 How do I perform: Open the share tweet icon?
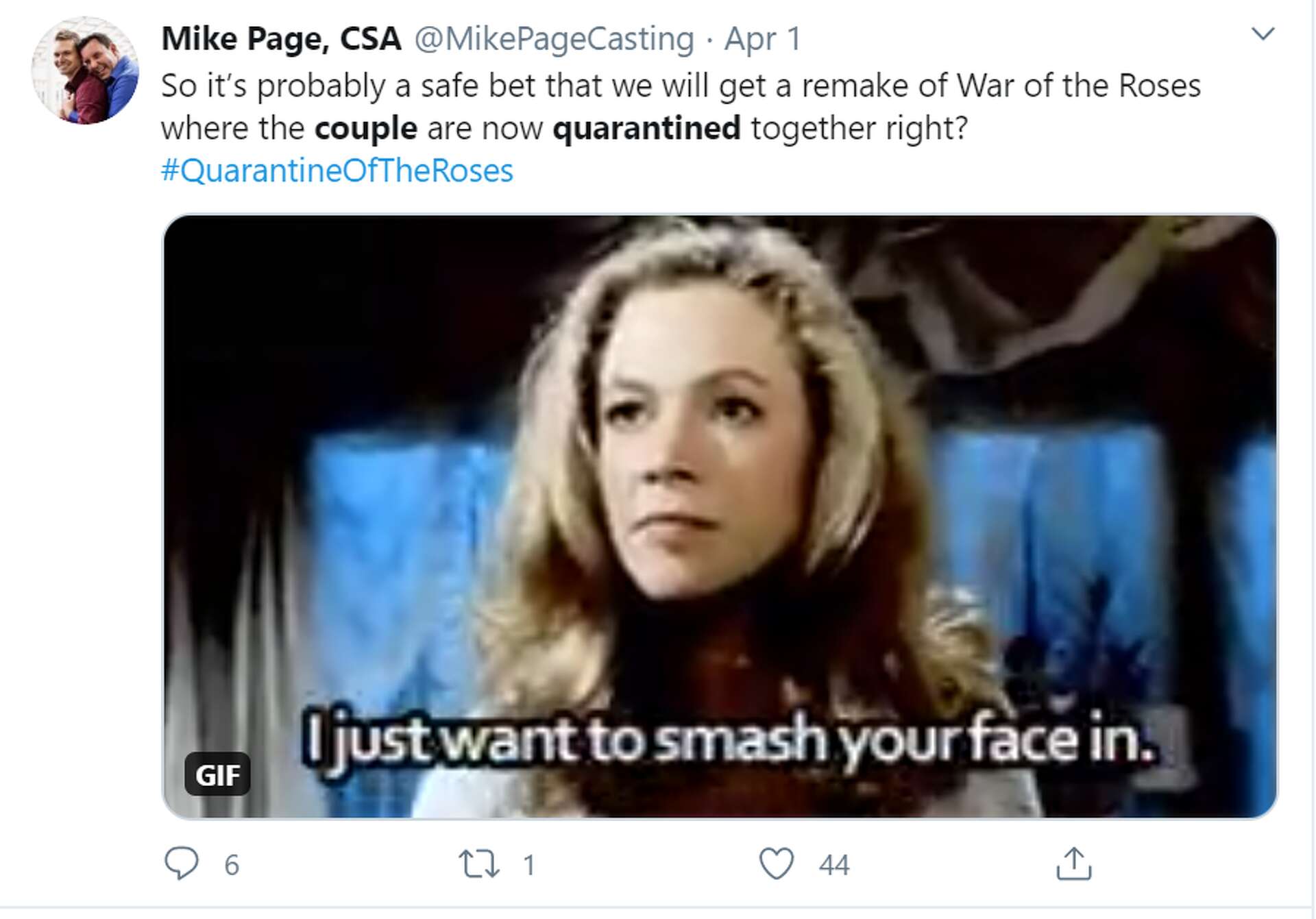pos(1073,863)
